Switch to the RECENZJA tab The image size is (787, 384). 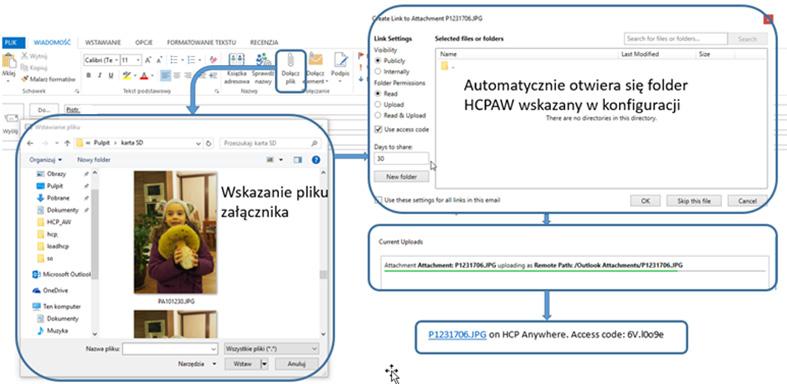pyautogui.click(x=264, y=43)
